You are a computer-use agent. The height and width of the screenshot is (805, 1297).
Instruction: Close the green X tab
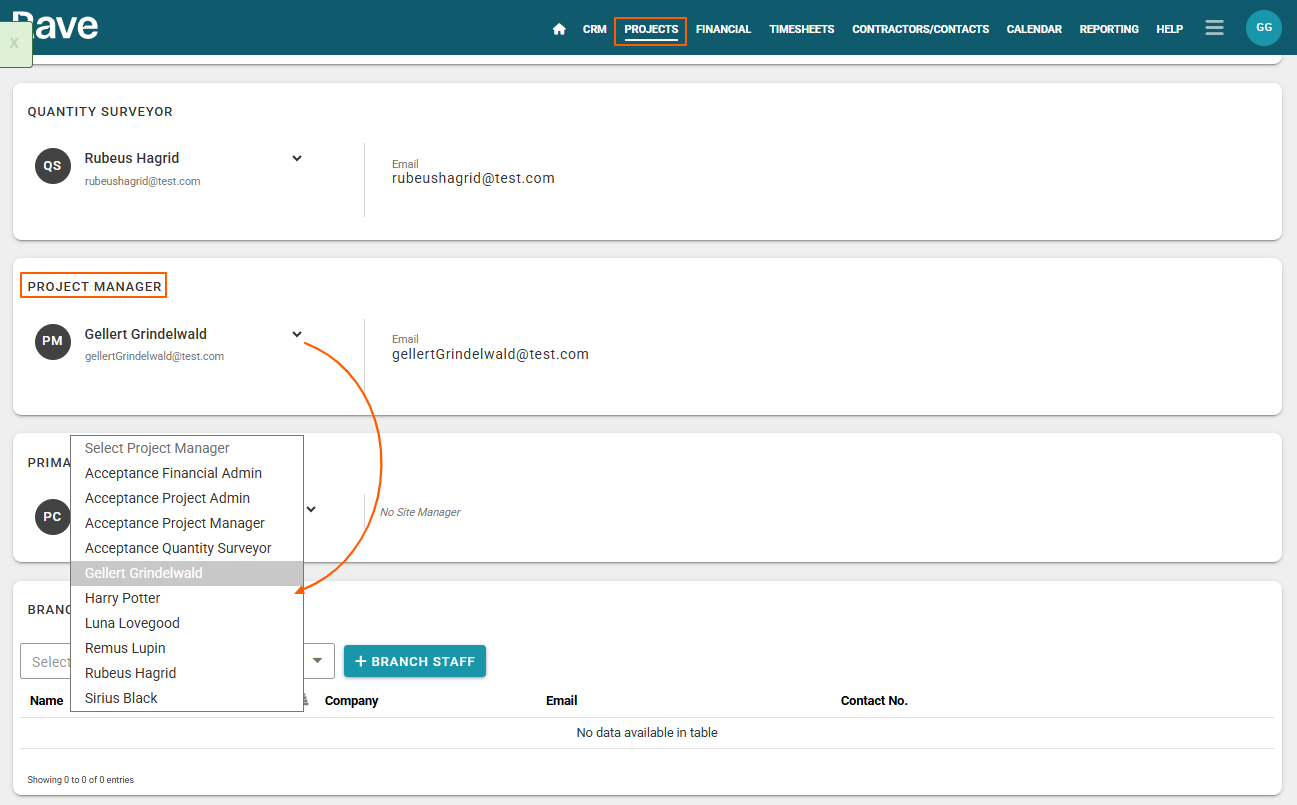(x=14, y=43)
